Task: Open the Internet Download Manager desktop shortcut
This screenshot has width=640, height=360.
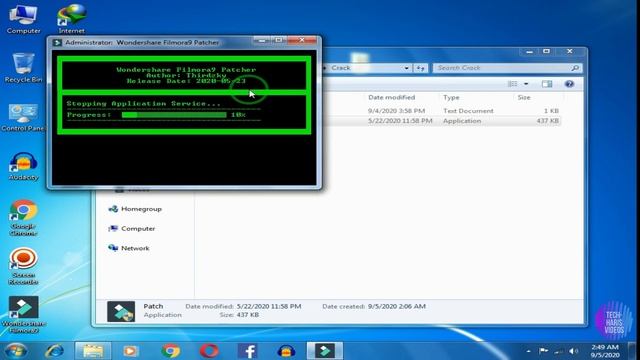Action: tap(72, 19)
